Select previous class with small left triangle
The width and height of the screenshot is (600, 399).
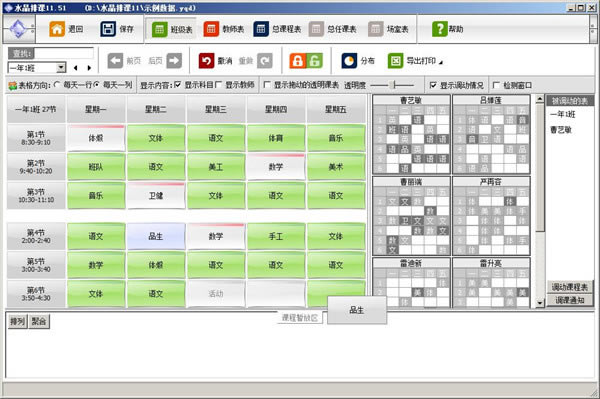click(76, 68)
